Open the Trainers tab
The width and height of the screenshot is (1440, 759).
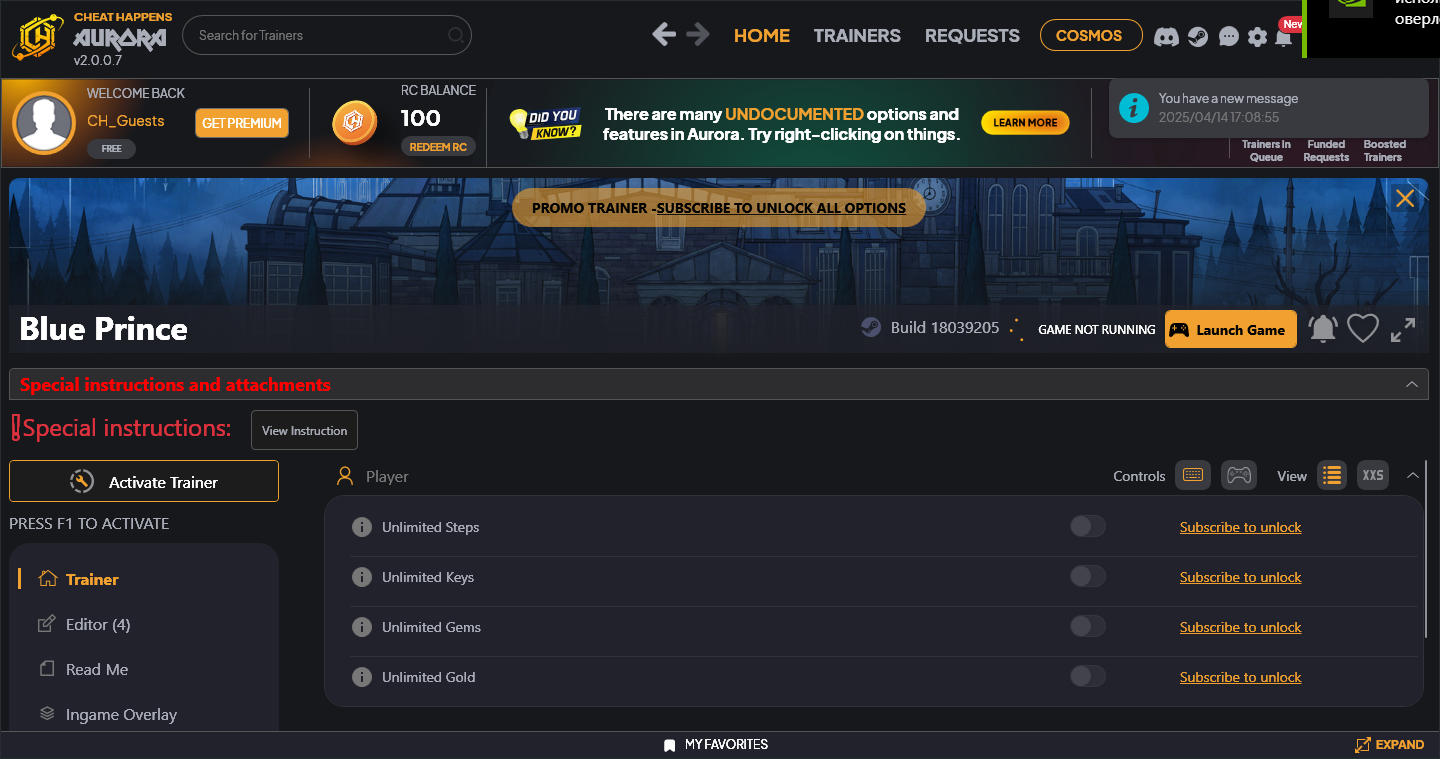tap(857, 36)
